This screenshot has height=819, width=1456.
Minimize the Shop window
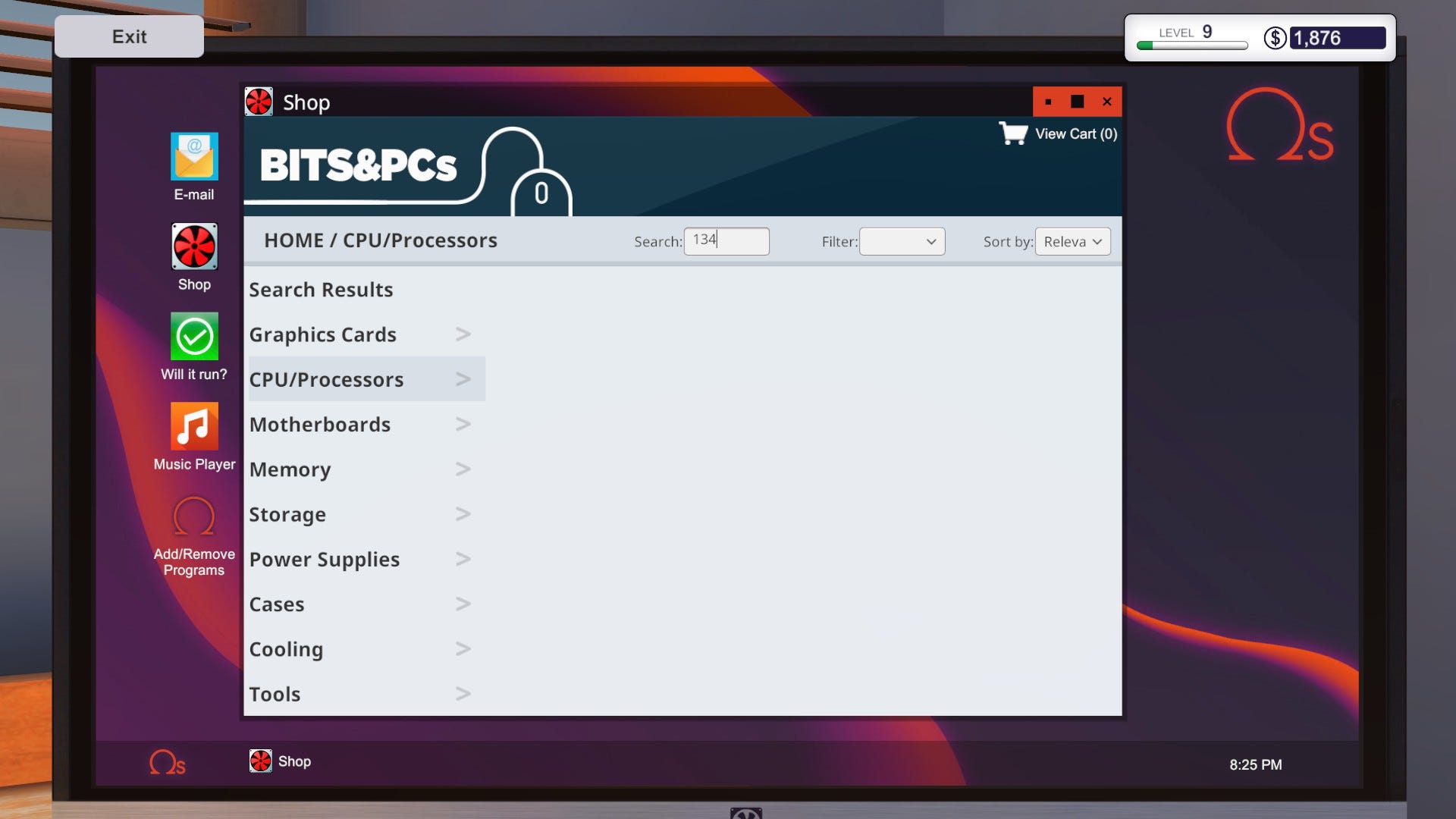pos(1048,102)
